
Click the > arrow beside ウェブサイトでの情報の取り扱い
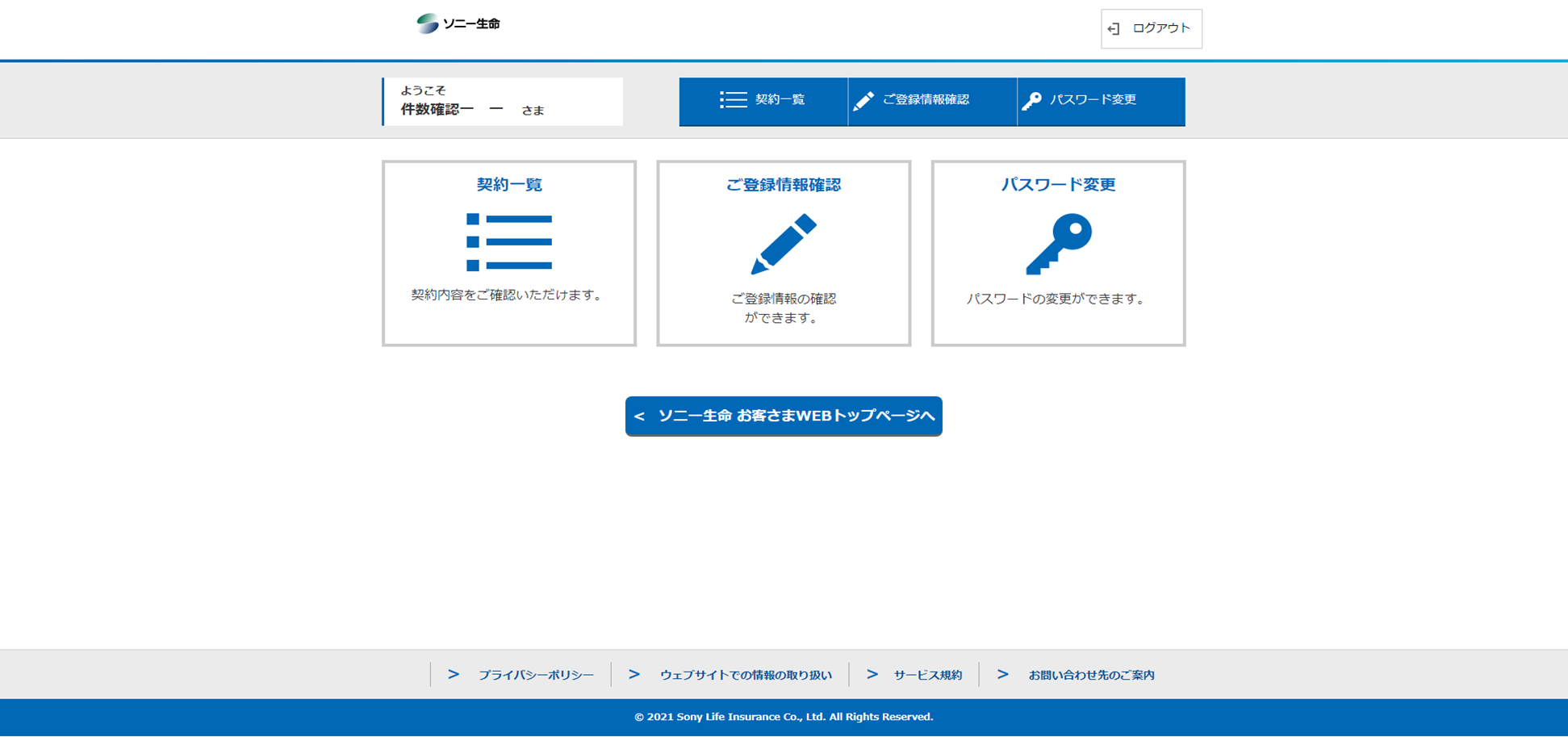pos(634,674)
